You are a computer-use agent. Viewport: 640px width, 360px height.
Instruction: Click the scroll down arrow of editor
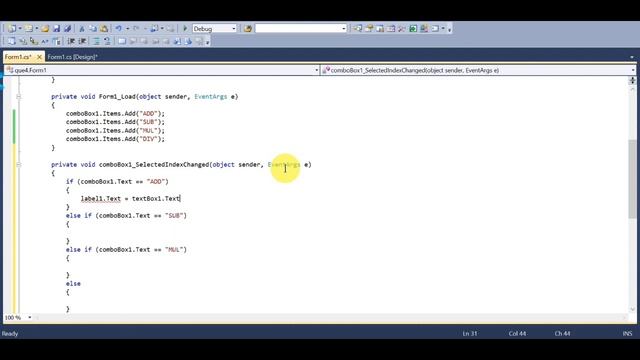point(632,309)
